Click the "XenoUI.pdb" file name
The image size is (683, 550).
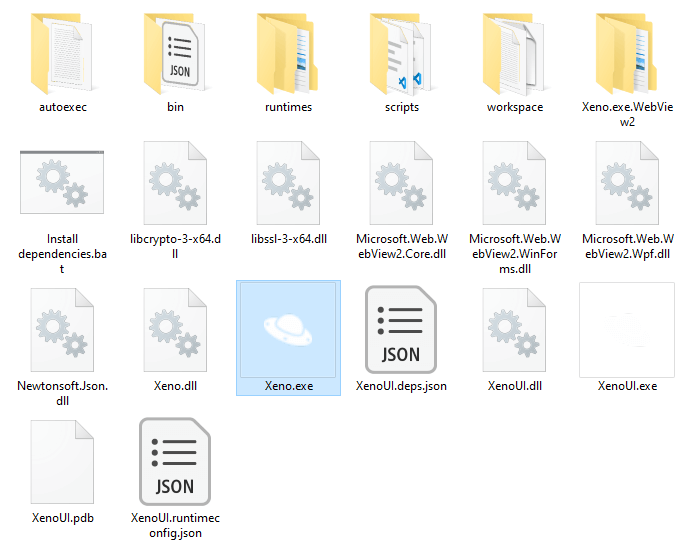coord(63,518)
